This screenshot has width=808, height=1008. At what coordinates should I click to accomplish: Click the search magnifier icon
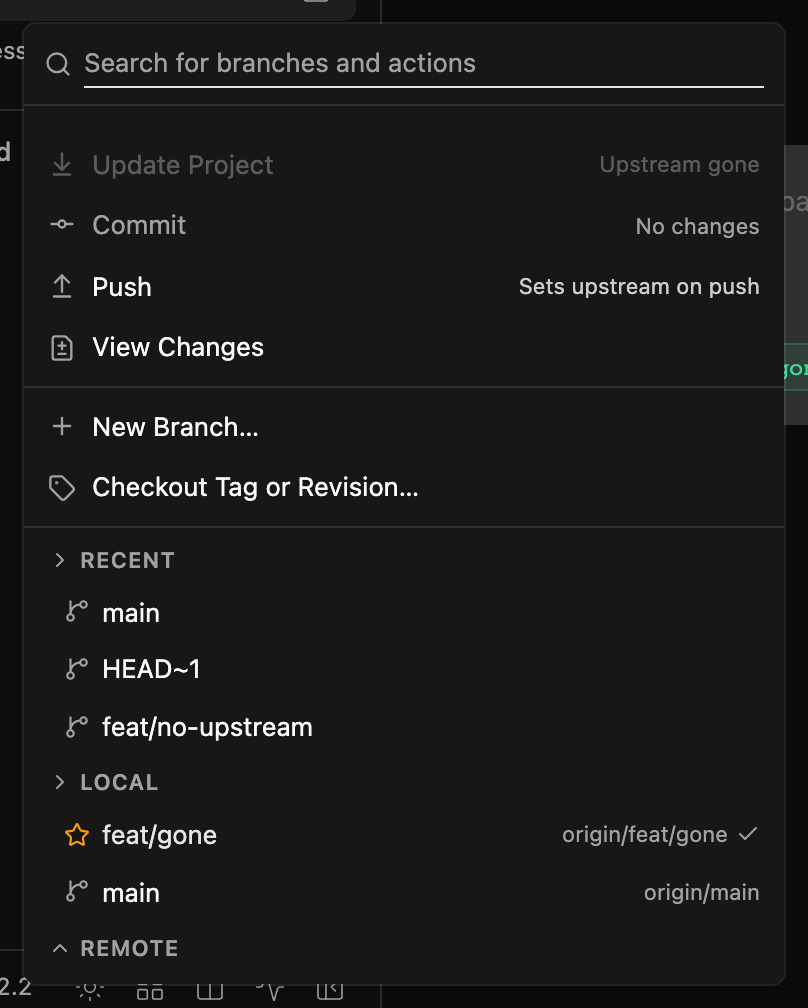tap(58, 64)
